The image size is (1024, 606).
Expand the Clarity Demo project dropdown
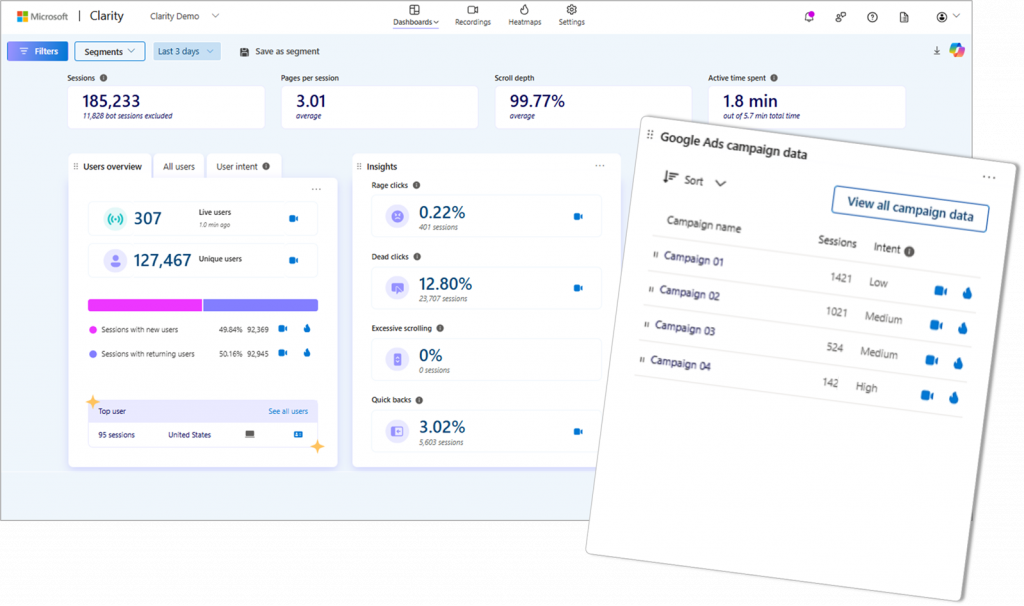184,16
